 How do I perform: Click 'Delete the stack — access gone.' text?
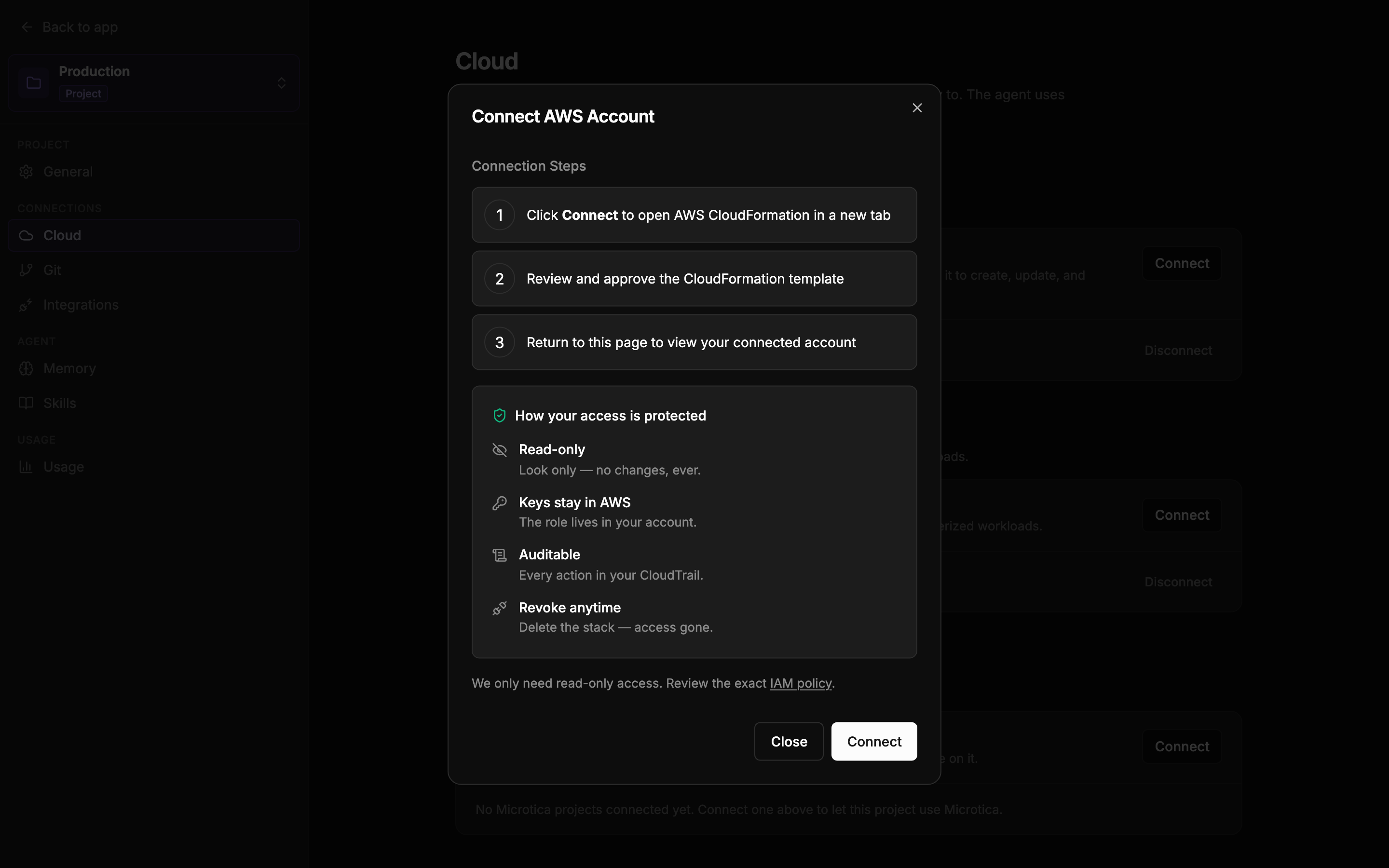point(615,627)
